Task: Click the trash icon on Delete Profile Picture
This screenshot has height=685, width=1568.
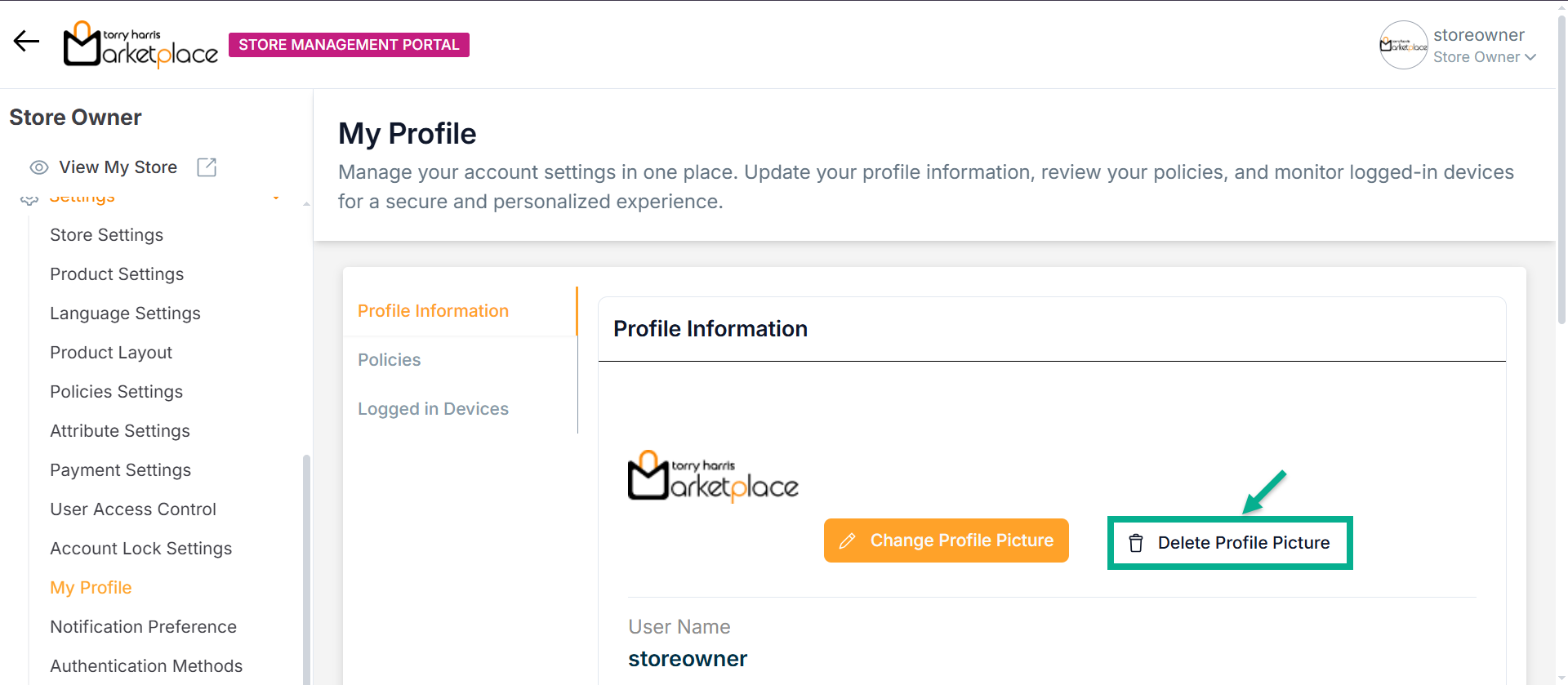Action: [1136, 543]
